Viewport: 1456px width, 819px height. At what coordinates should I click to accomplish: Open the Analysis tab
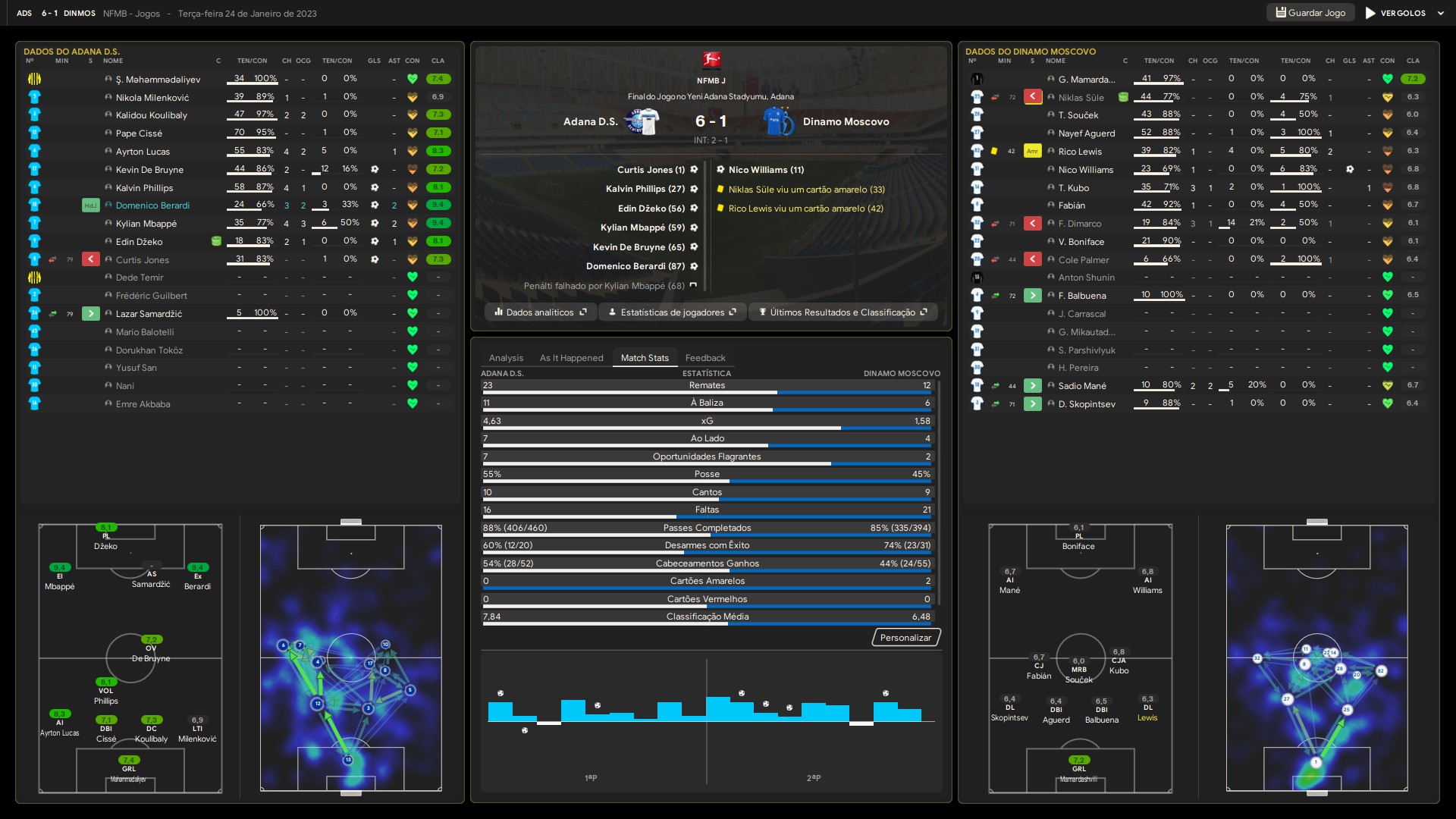point(506,358)
